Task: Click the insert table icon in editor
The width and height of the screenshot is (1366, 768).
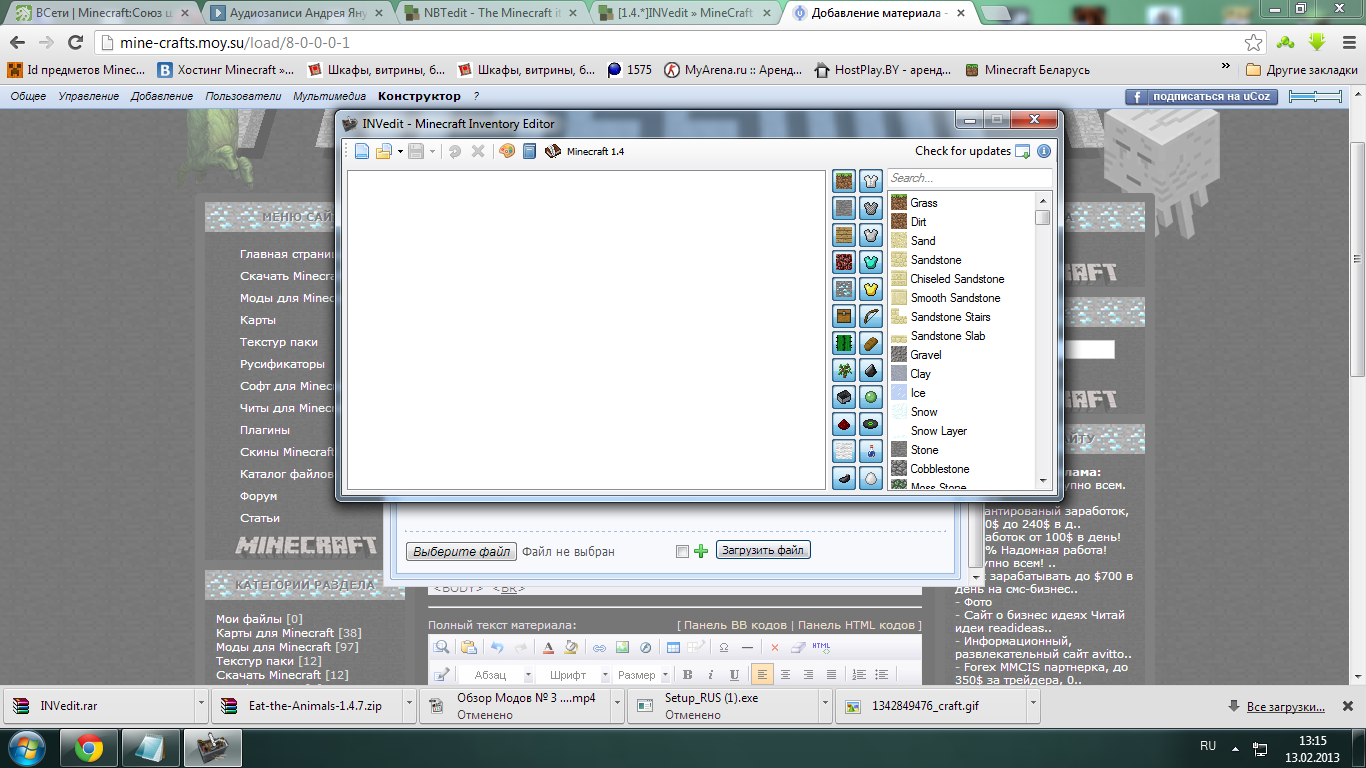Action: click(x=674, y=647)
